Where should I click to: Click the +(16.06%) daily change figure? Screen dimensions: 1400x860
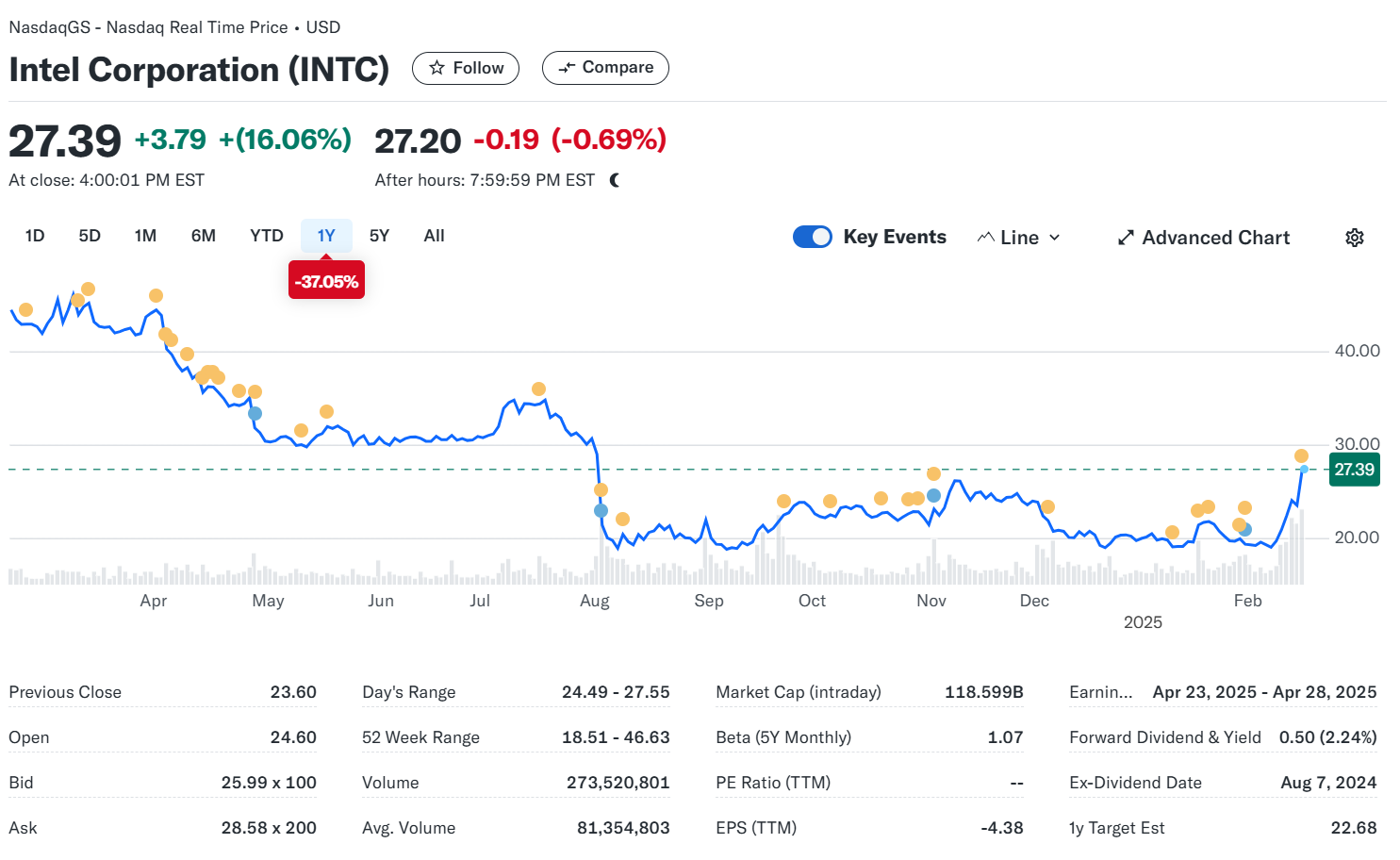click(x=286, y=140)
